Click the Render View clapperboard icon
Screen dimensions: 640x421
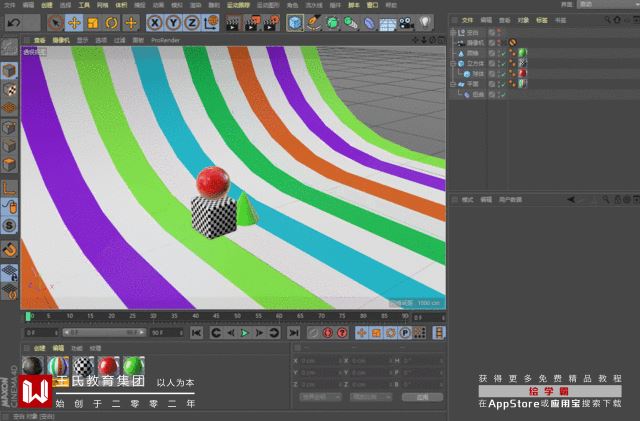click(233, 23)
